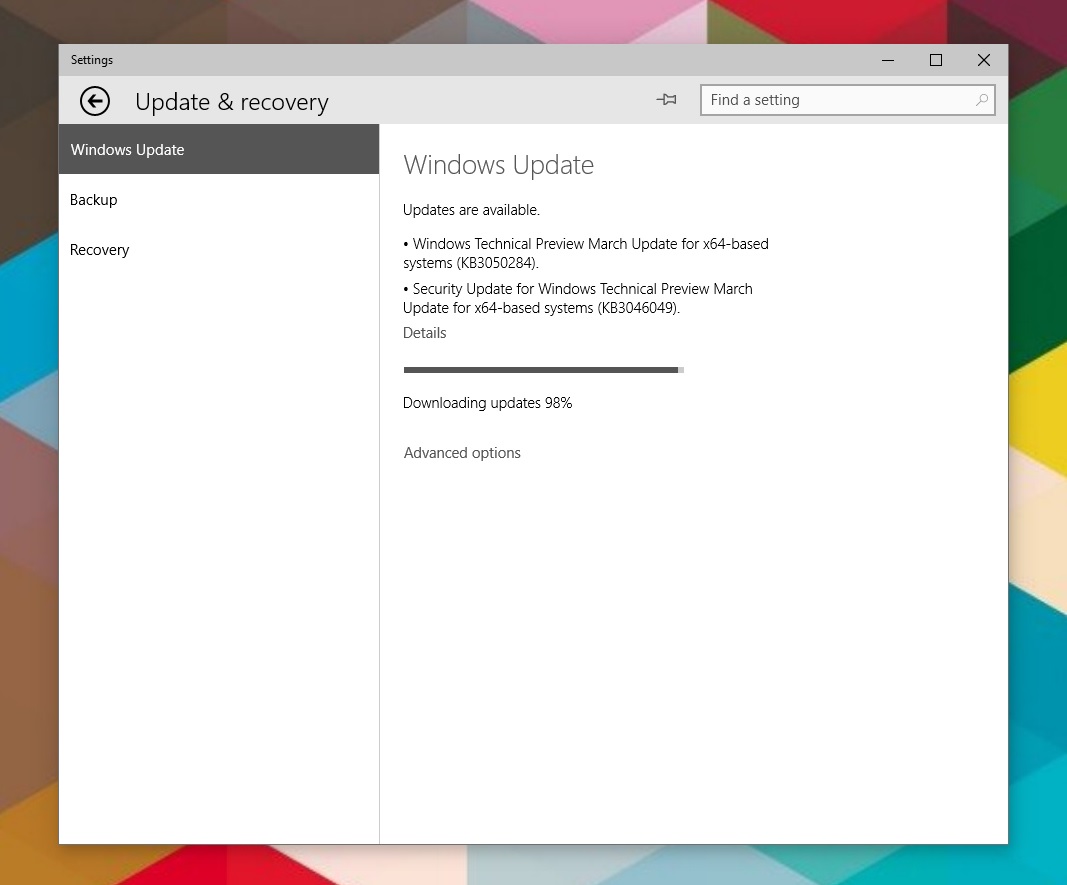
Task: Click 'Updates are available.' text
Action: [471, 210]
